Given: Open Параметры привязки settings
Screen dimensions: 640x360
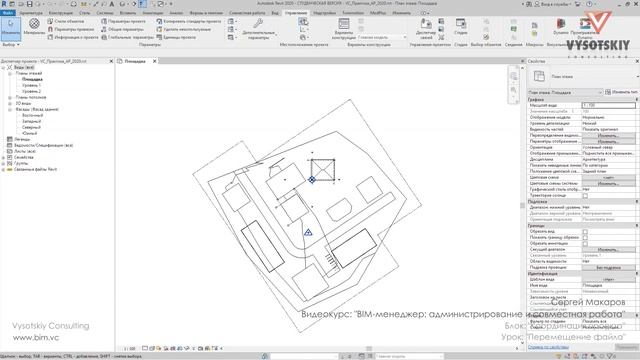Looking at the screenshot, I should click(71, 29).
